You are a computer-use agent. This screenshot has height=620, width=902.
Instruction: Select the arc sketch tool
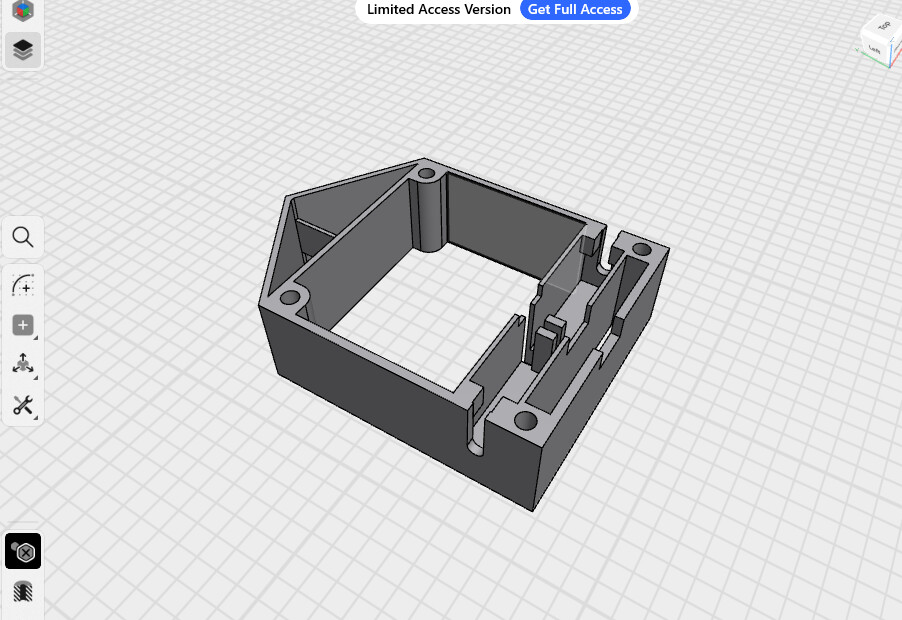23,285
